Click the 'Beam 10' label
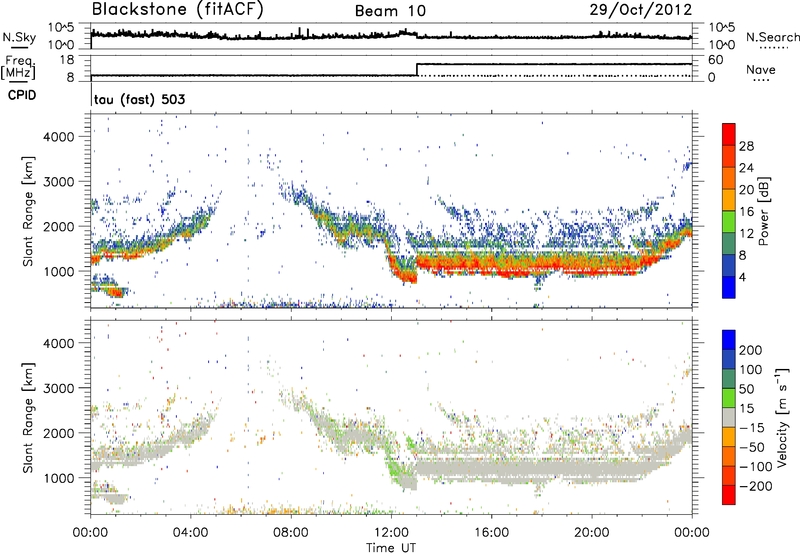Image resolution: width=800 pixels, height=554 pixels. click(x=390, y=11)
